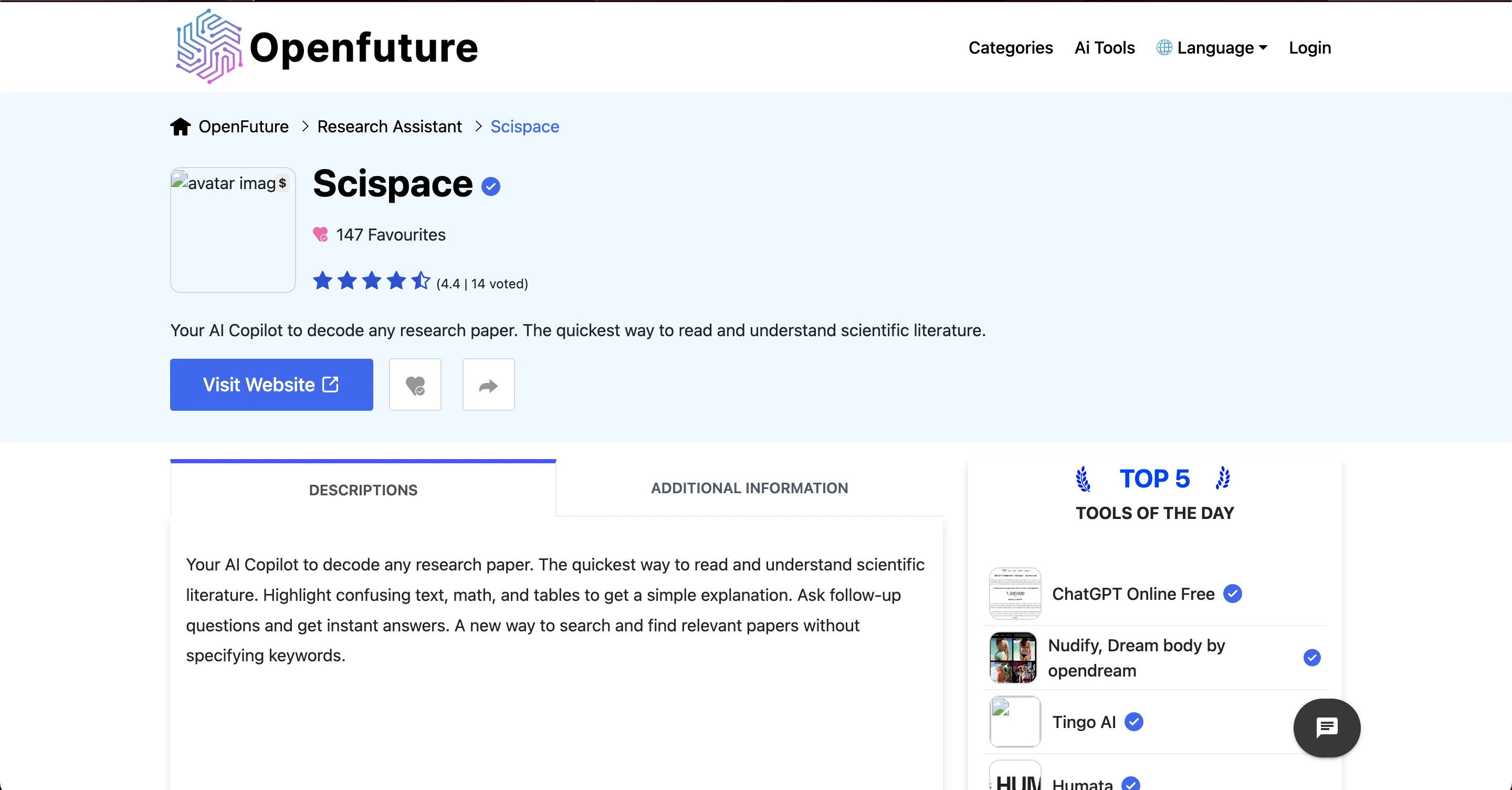Click the share arrow button

point(488,384)
